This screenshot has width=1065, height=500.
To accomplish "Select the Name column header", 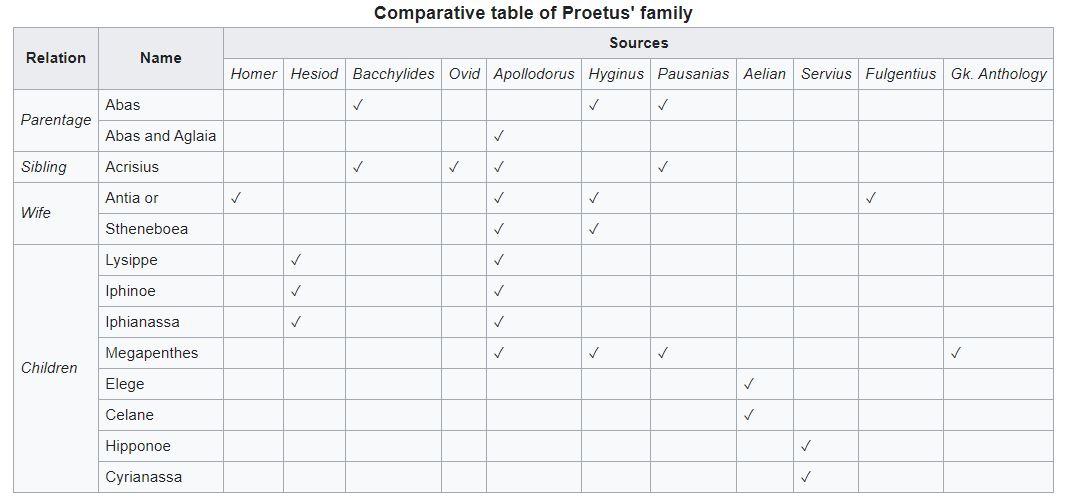I will (x=160, y=58).
